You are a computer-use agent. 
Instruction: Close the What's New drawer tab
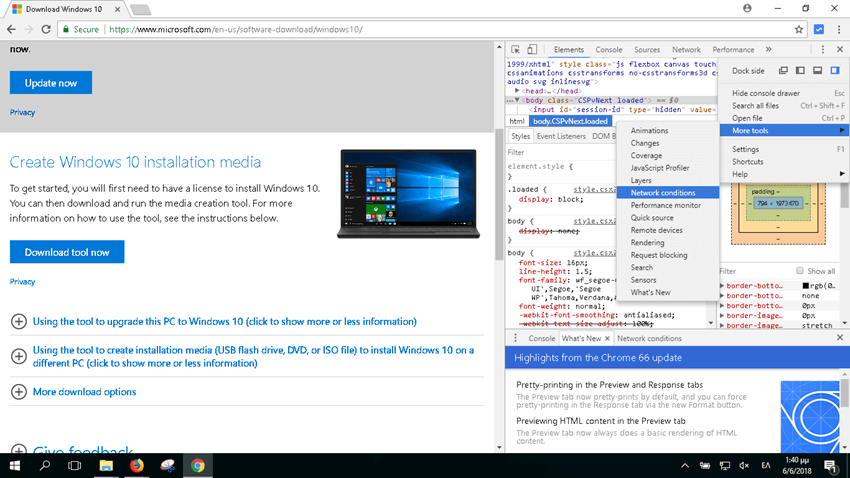[x=607, y=338]
